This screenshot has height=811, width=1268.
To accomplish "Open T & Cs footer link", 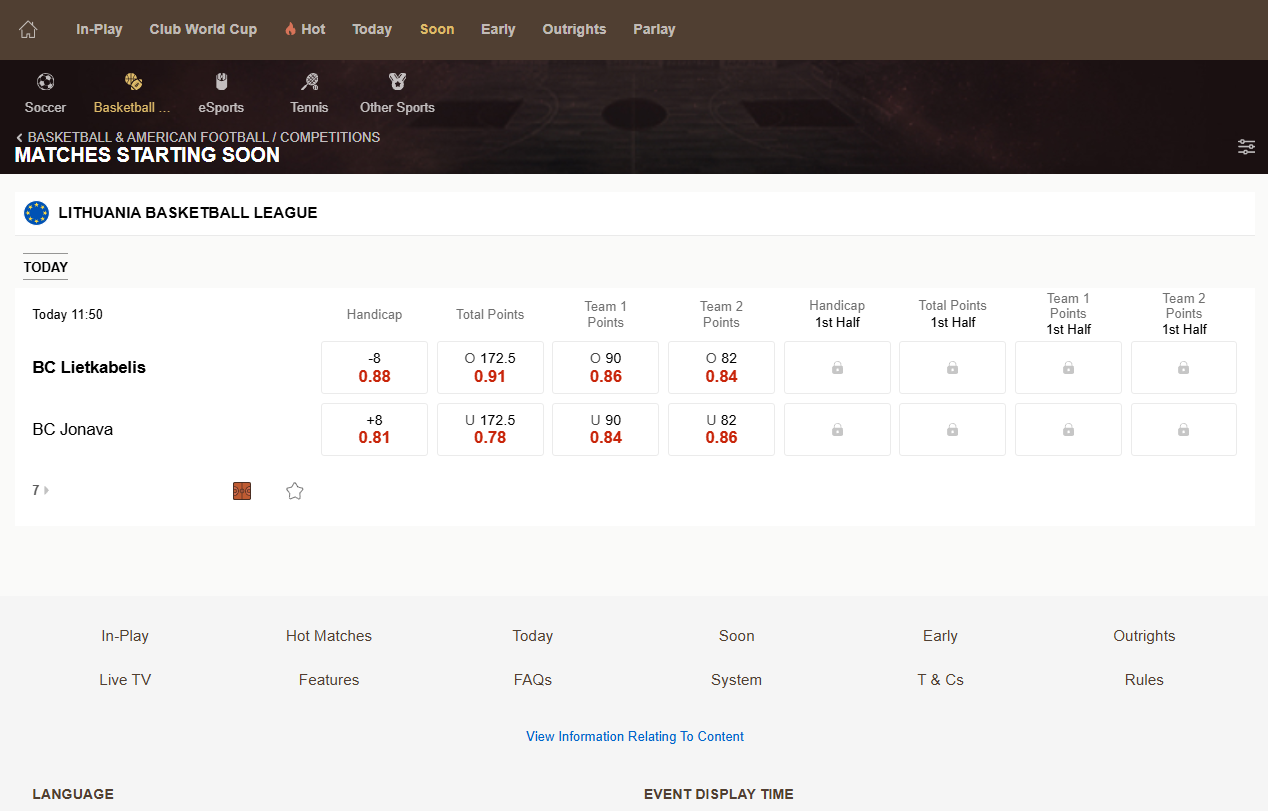I will click(x=940, y=680).
